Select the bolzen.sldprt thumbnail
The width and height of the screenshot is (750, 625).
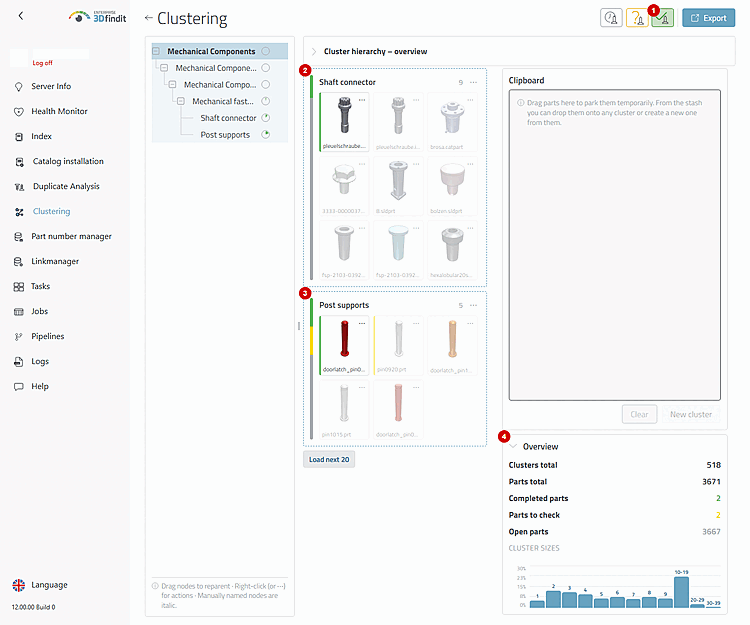(x=452, y=180)
